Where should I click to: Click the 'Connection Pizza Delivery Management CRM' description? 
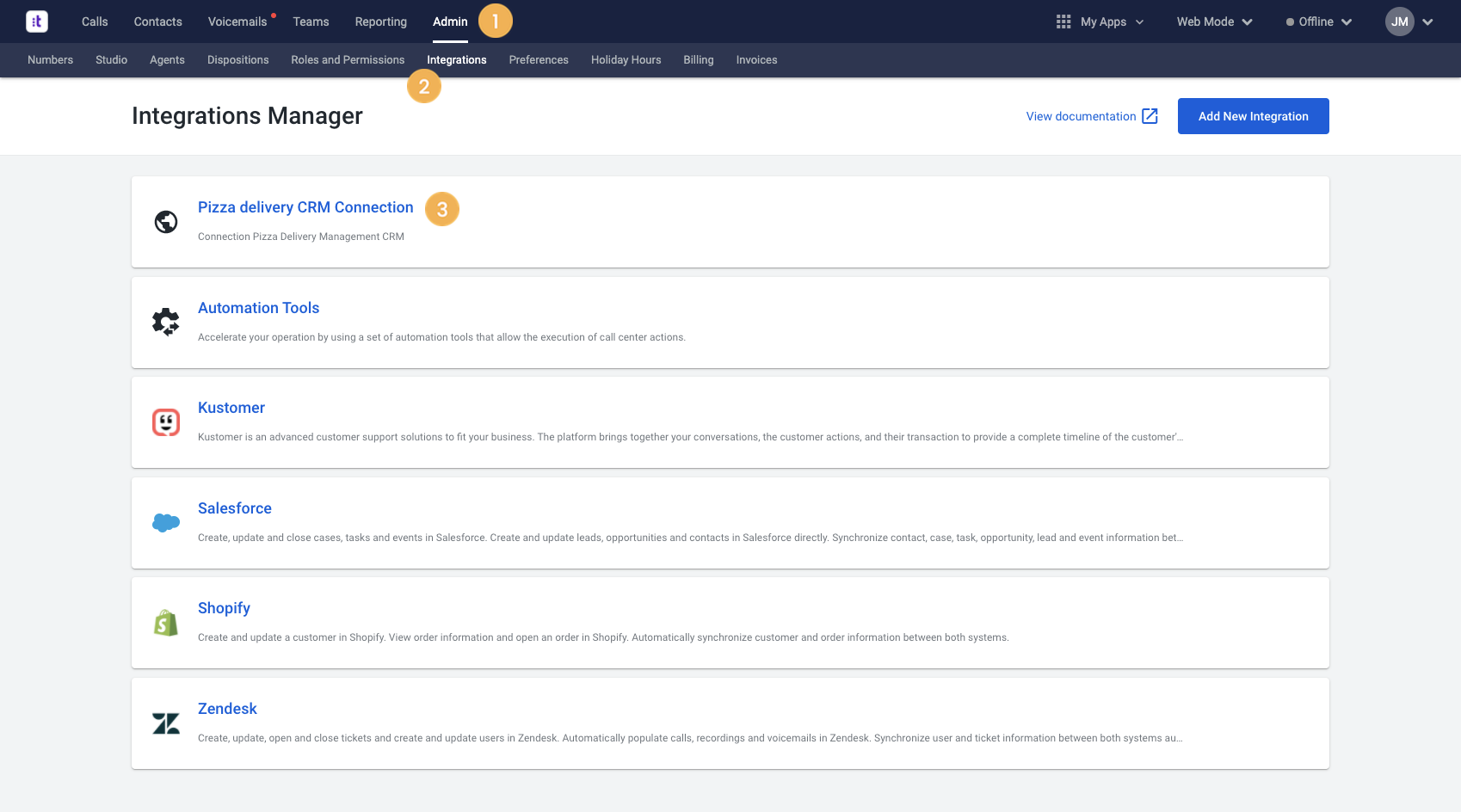click(301, 237)
